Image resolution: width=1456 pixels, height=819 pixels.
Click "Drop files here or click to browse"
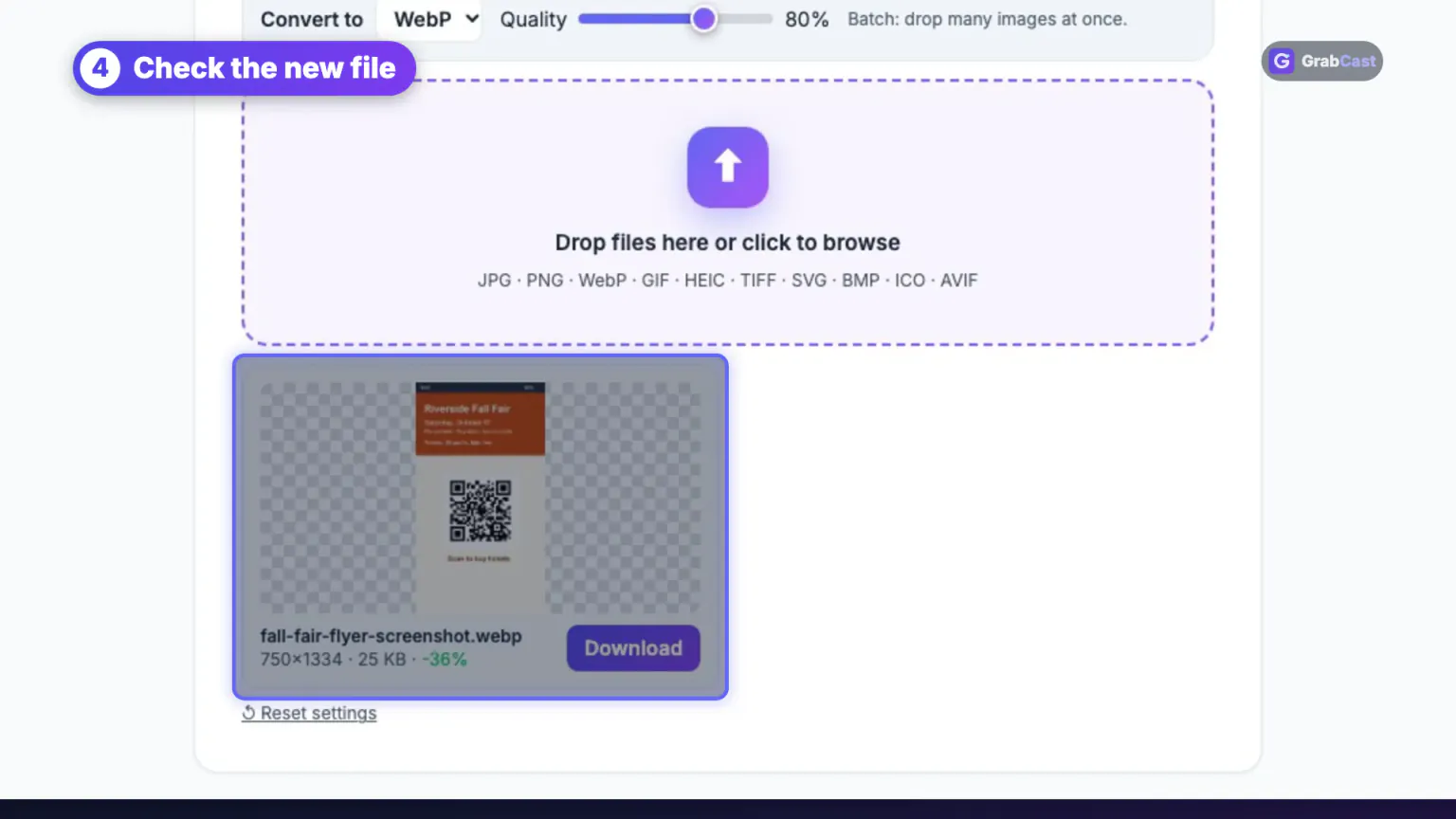(x=727, y=243)
